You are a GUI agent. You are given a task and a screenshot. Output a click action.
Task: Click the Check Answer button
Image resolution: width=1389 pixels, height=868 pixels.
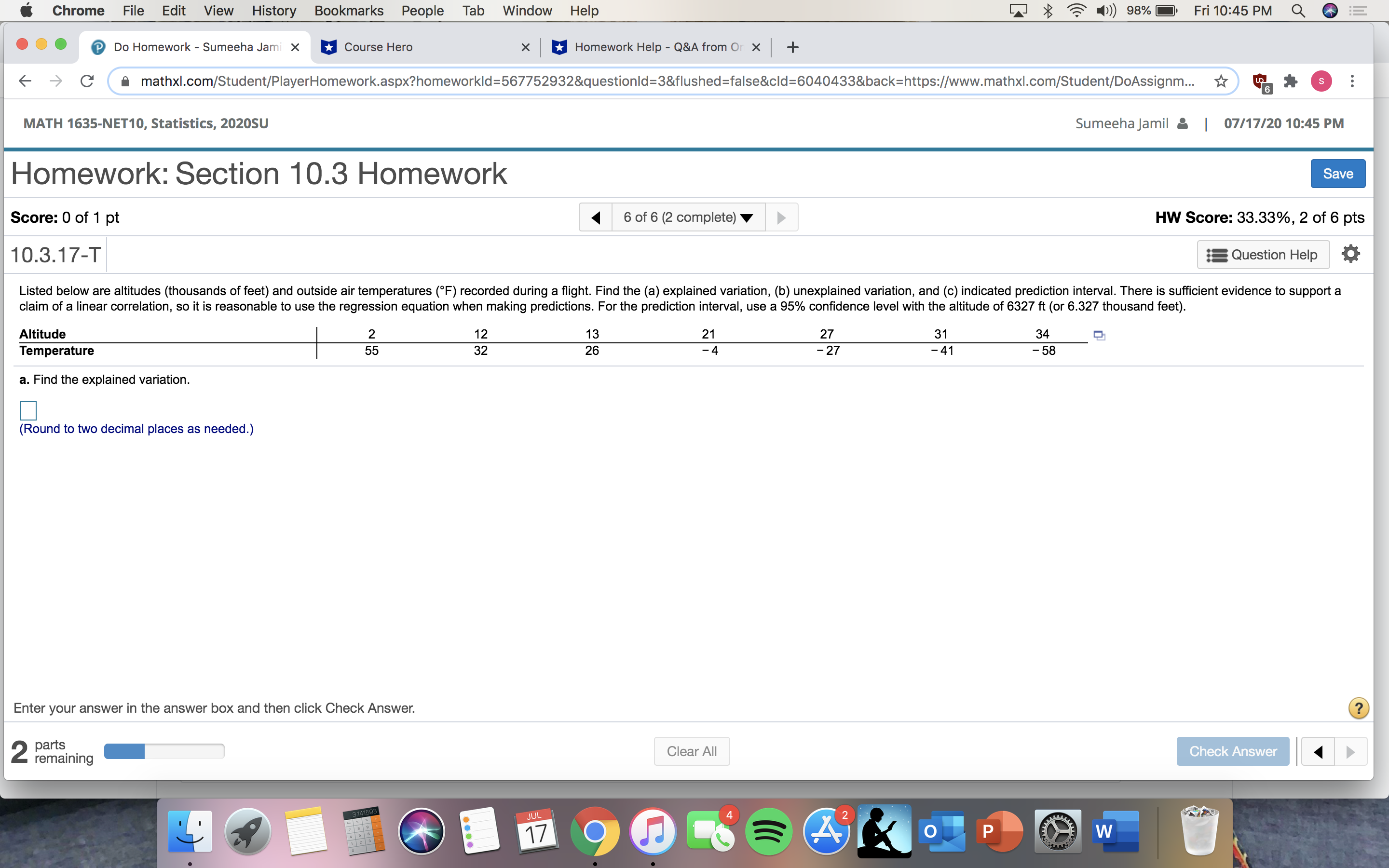1232,751
